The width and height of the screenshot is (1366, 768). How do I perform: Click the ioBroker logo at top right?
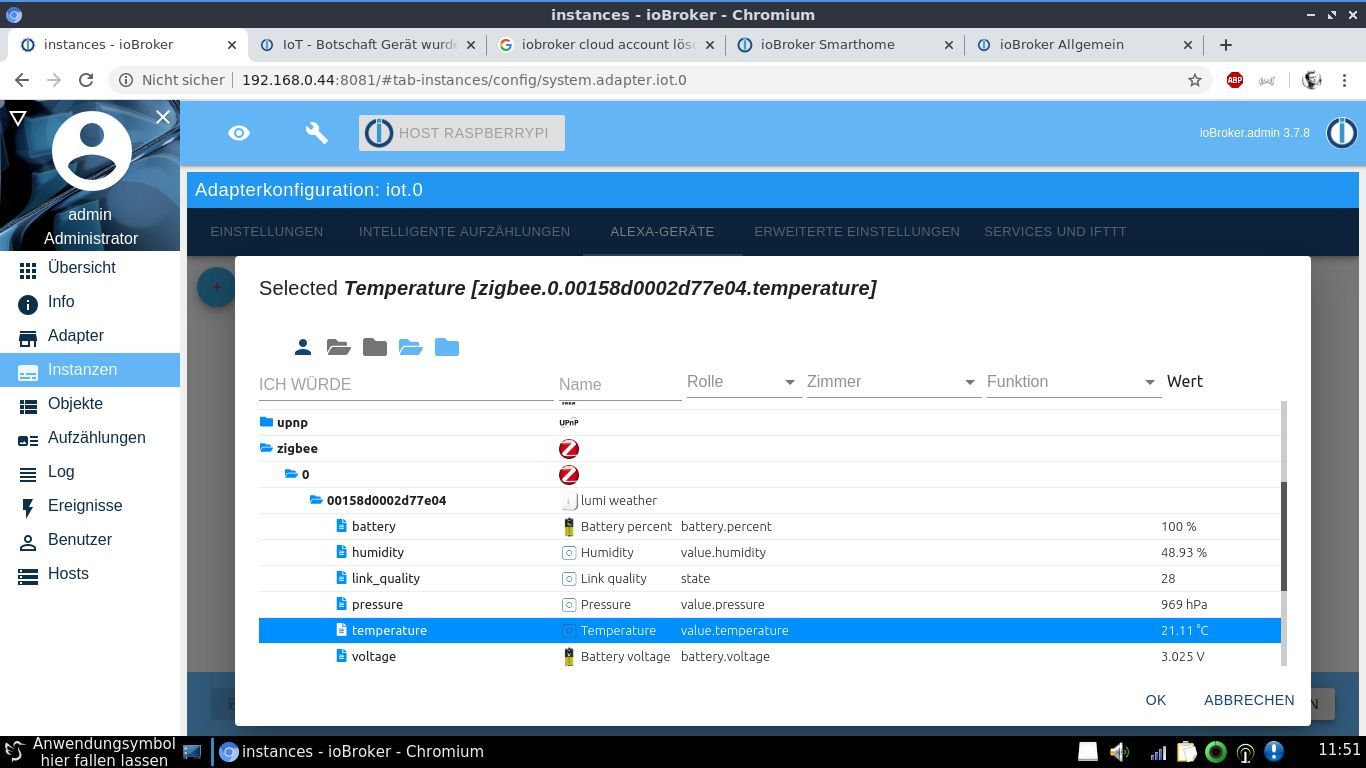pos(1341,132)
